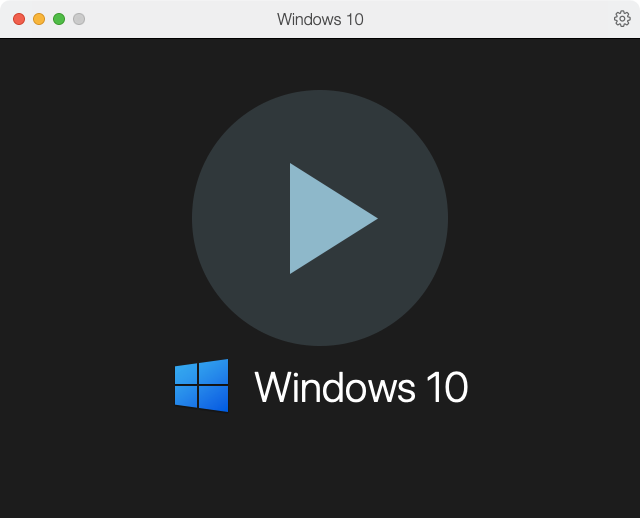Click the large Windows 10 label
The image size is (640, 518).
click(x=361, y=387)
